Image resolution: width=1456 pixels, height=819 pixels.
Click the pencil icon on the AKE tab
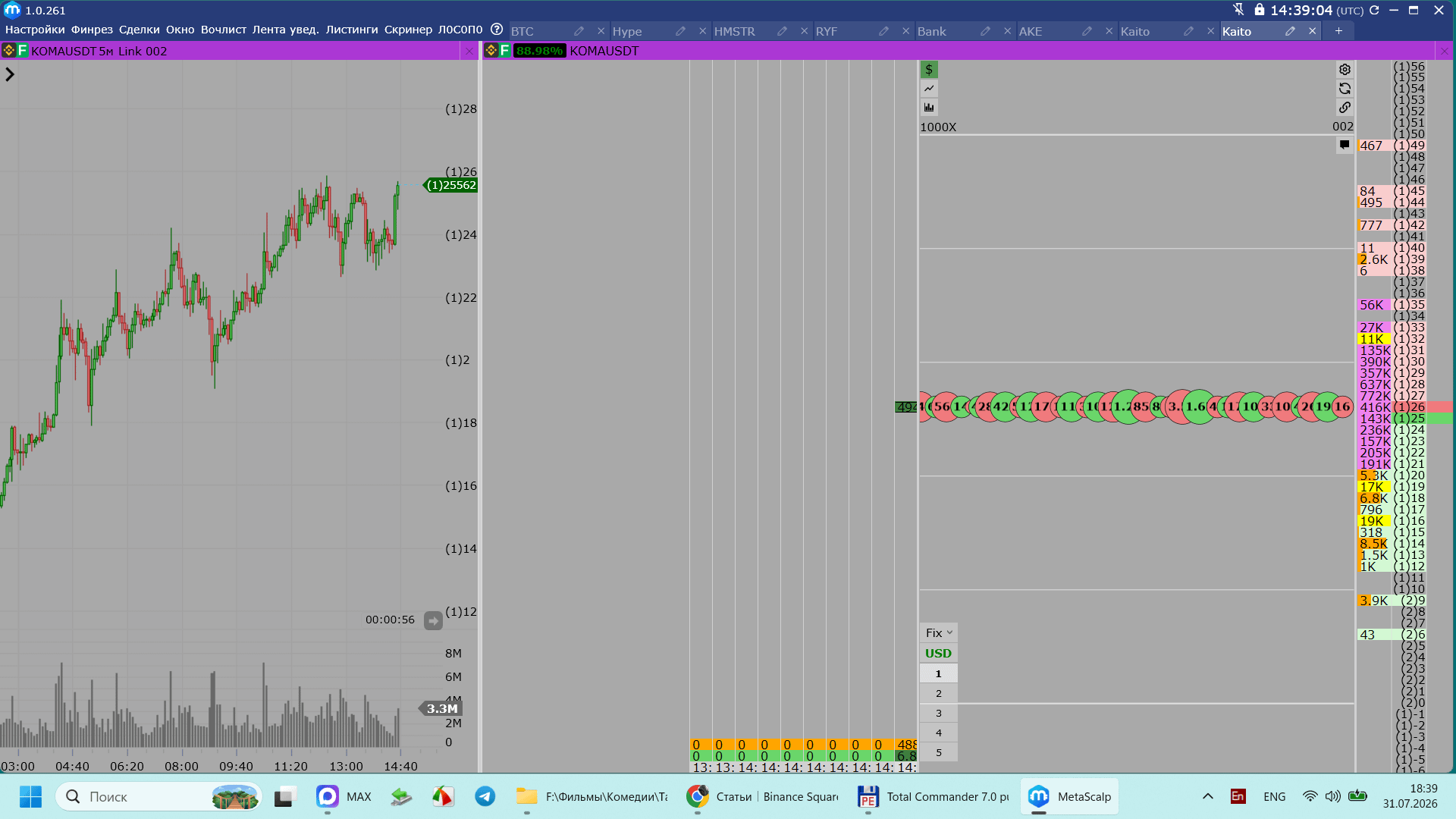click(x=1087, y=31)
